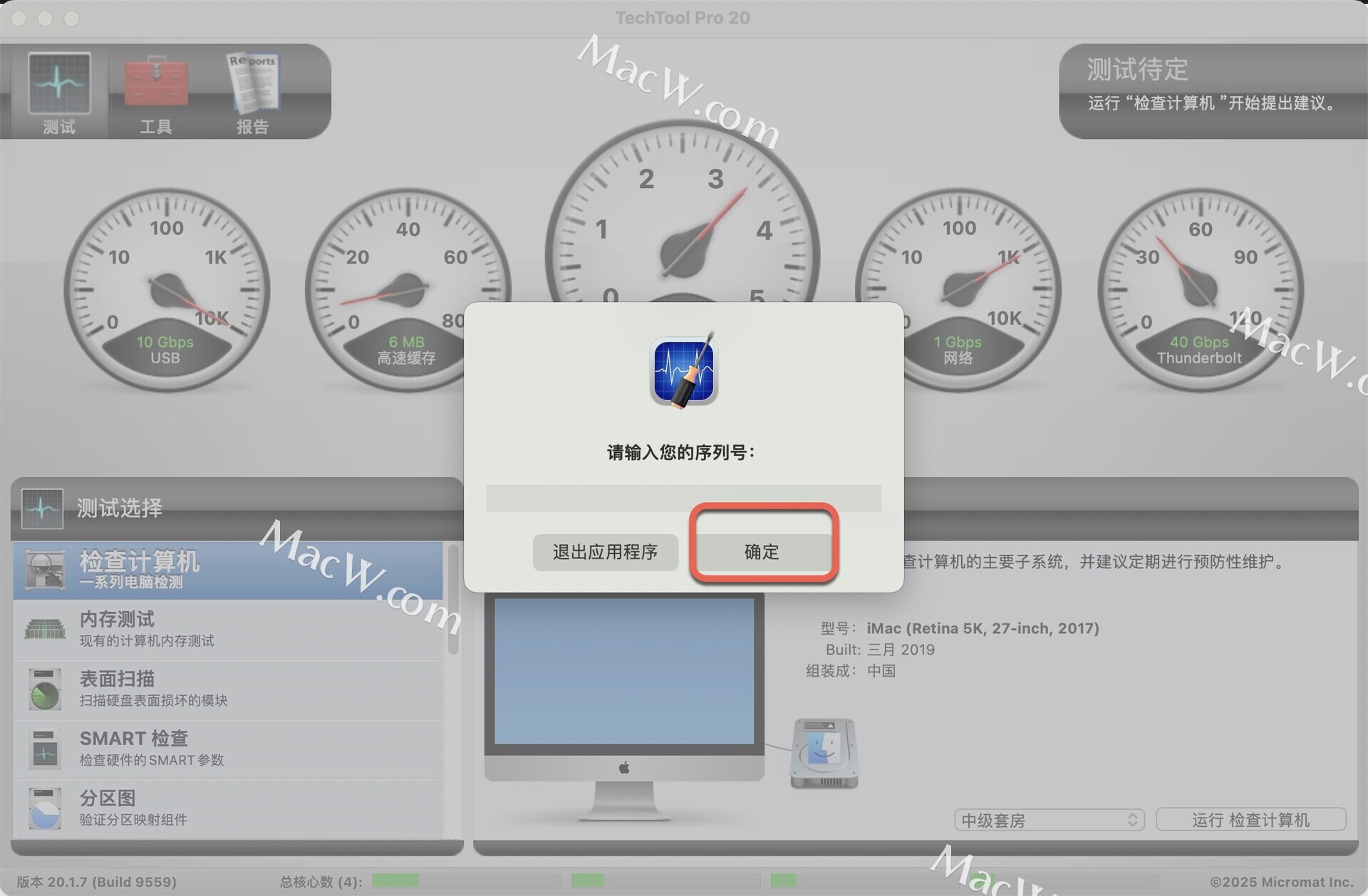
Task: Click the TechTool Pro 20 window title
Action: pyautogui.click(x=683, y=18)
